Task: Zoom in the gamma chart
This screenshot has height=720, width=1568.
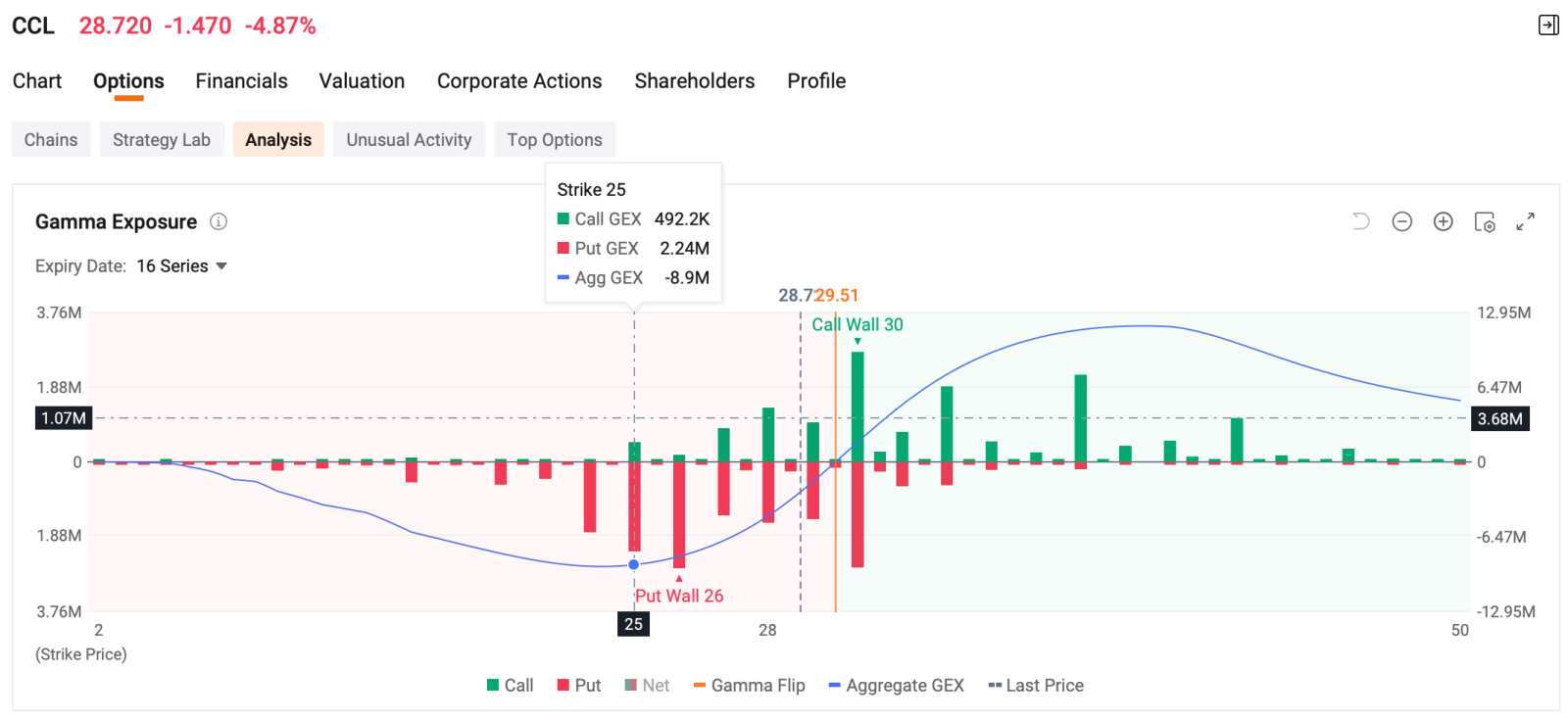Action: pos(1444,221)
